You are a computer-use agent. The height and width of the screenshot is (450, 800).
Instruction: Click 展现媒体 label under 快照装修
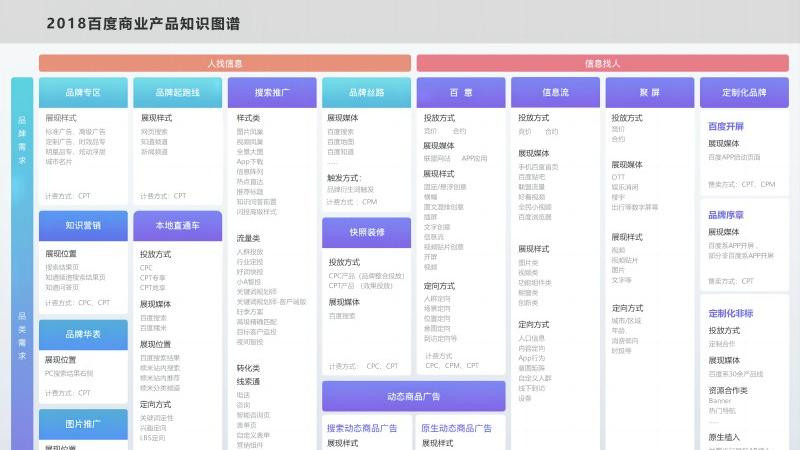[344, 302]
